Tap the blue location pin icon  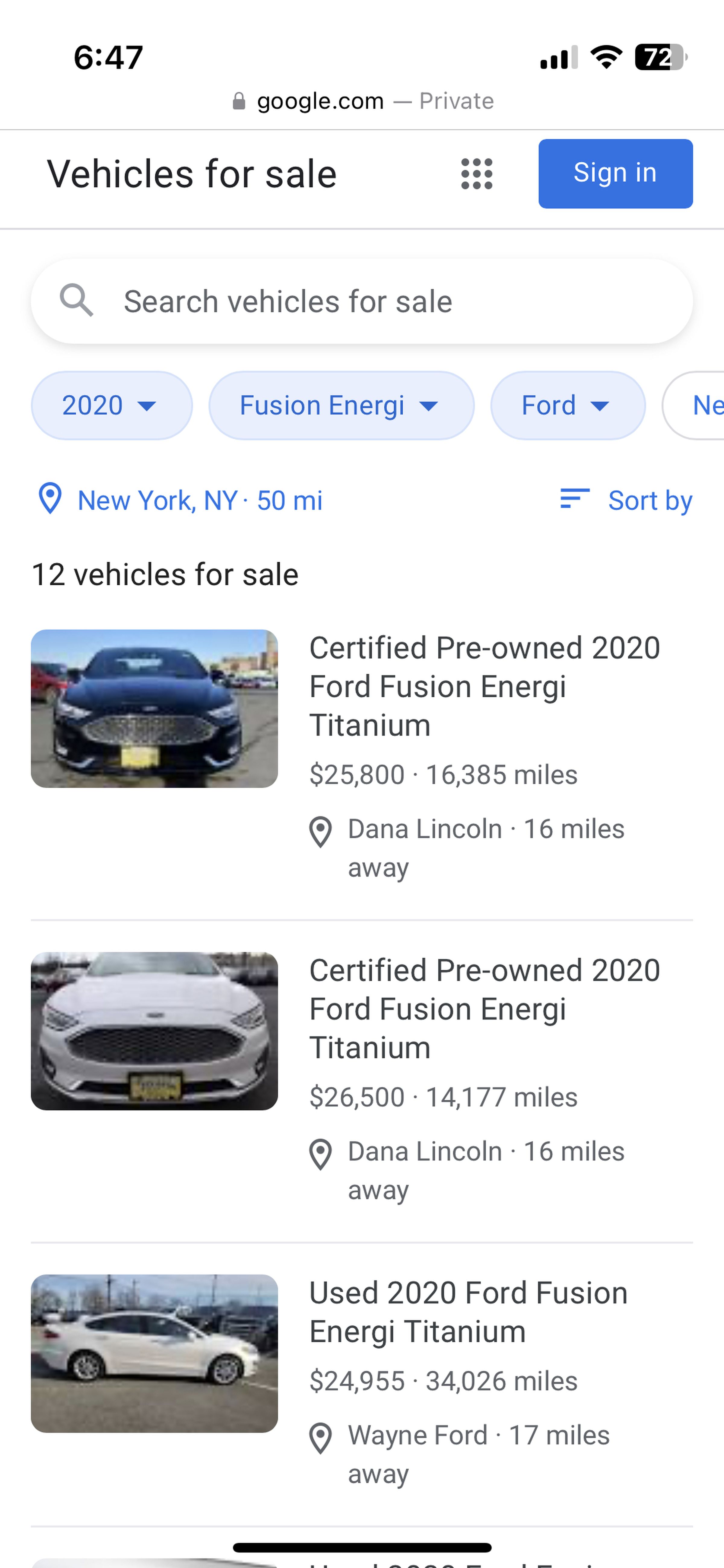[50, 498]
